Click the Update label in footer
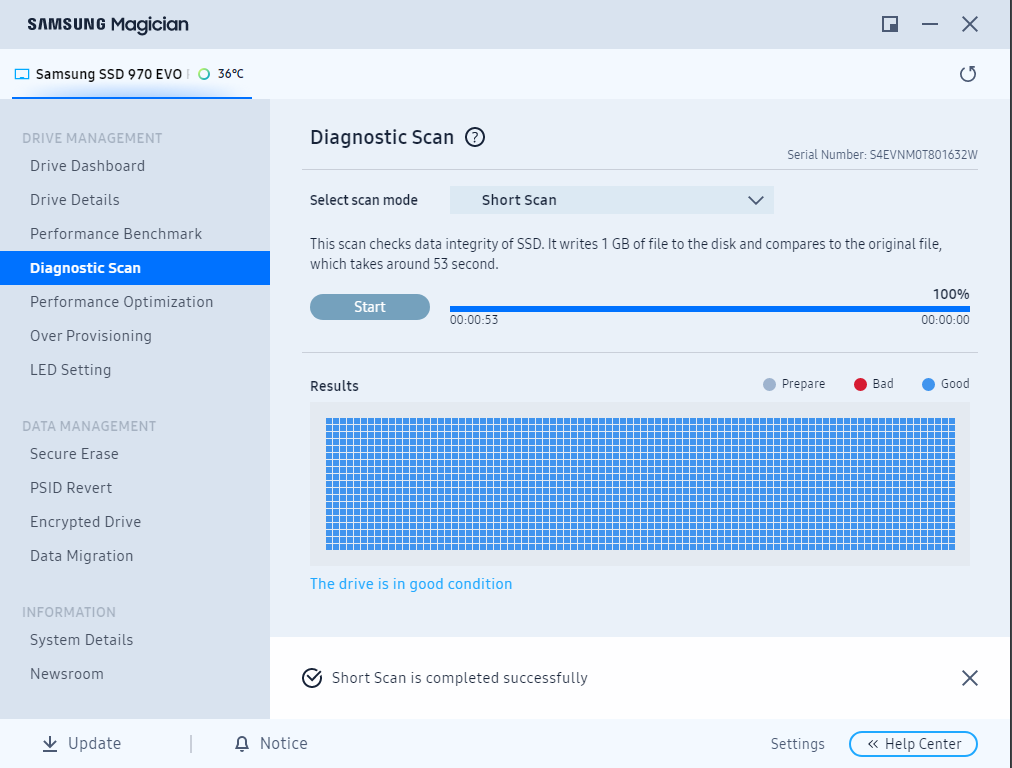The height and width of the screenshot is (768, 1012). [95, 743]
